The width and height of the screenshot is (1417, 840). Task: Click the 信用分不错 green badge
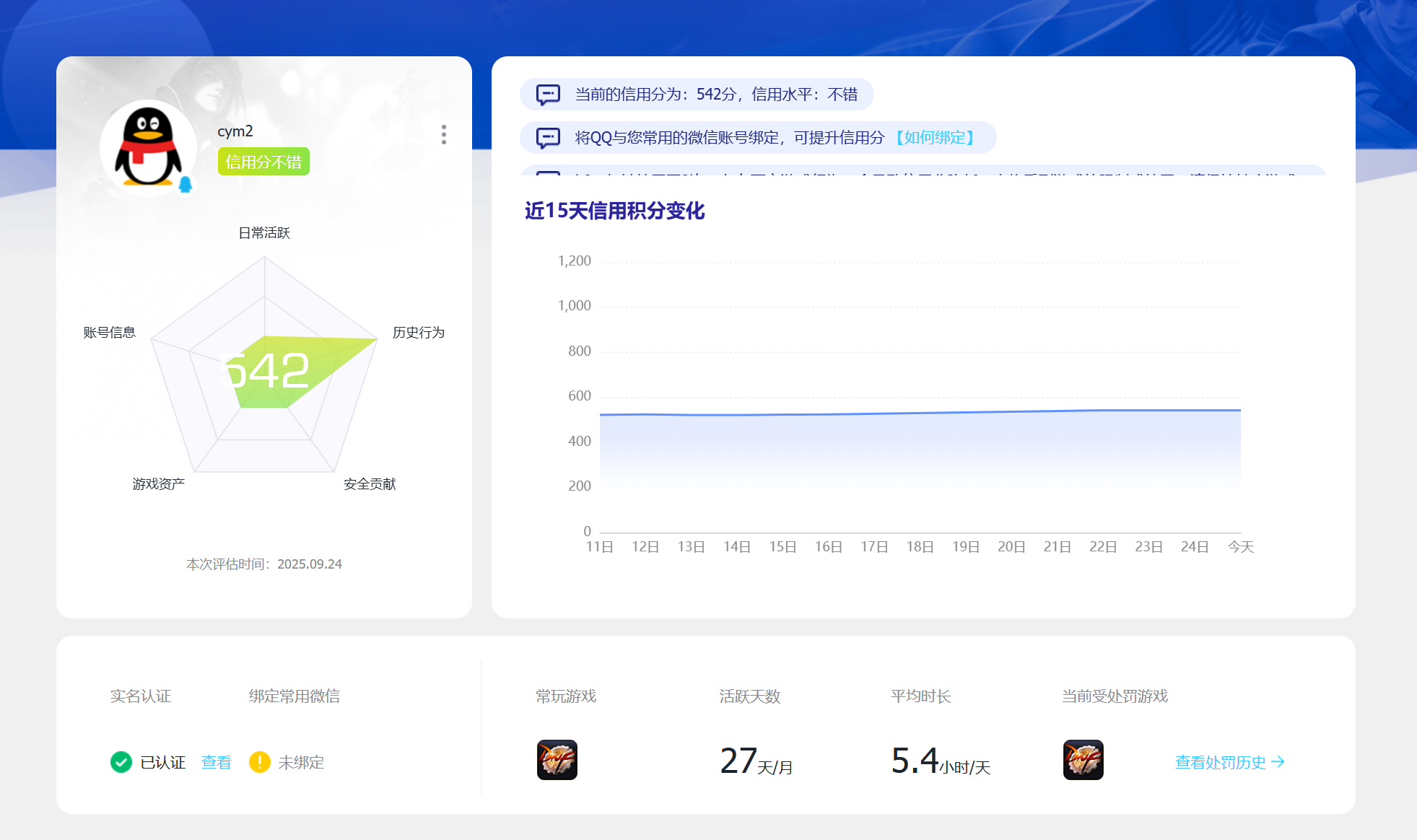coord(263,162)
